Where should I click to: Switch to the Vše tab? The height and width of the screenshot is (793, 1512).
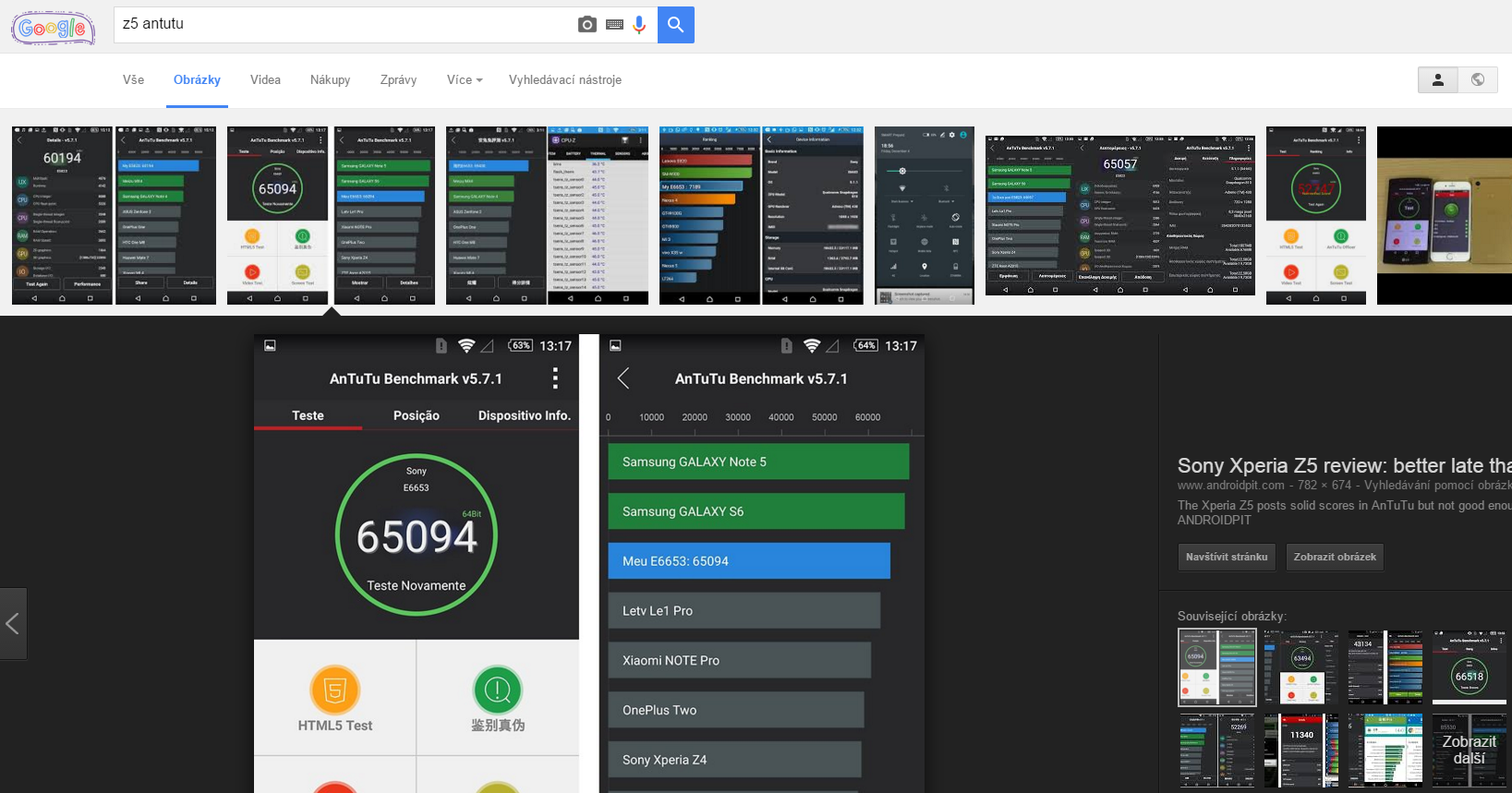click(133, 80)
